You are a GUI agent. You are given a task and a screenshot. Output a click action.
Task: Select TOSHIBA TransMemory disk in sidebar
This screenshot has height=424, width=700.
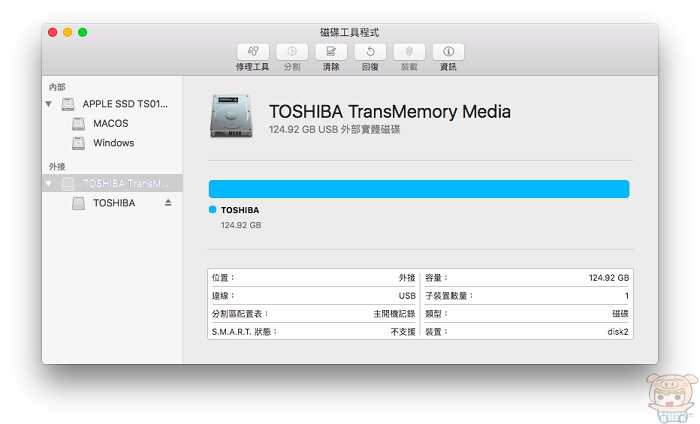pyautogui.click(x=125, y=184)
